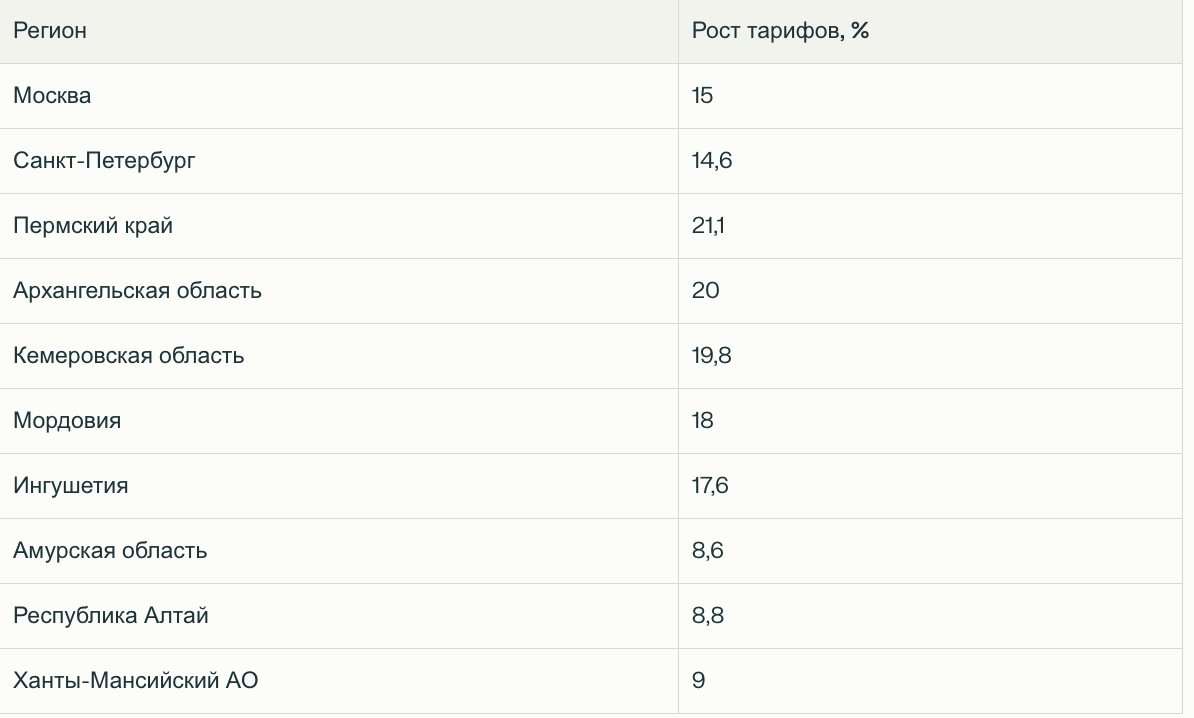Click the tariff value 17,6
Image resolution: width=1194 pixels, height=718 pixels.
710,486
